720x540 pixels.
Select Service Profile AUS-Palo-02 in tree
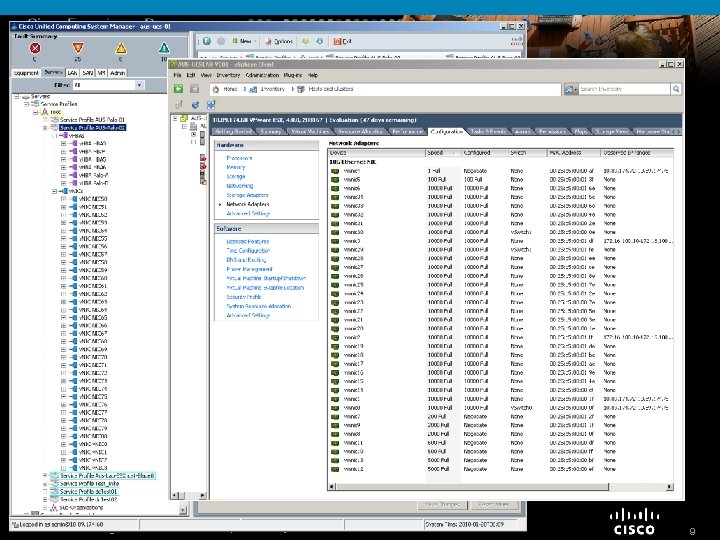tap(92, 128)
